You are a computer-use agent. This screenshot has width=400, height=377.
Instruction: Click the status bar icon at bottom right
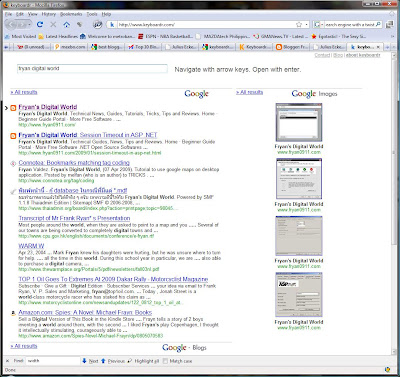coord(388,369)
